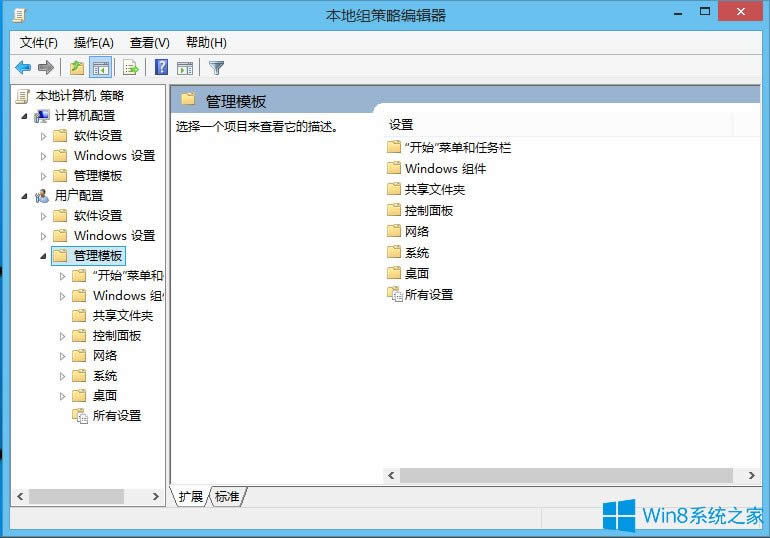Collapse the 计算机配置 tree node
This screenshot has height=538, width=770.
coord(24,116)
